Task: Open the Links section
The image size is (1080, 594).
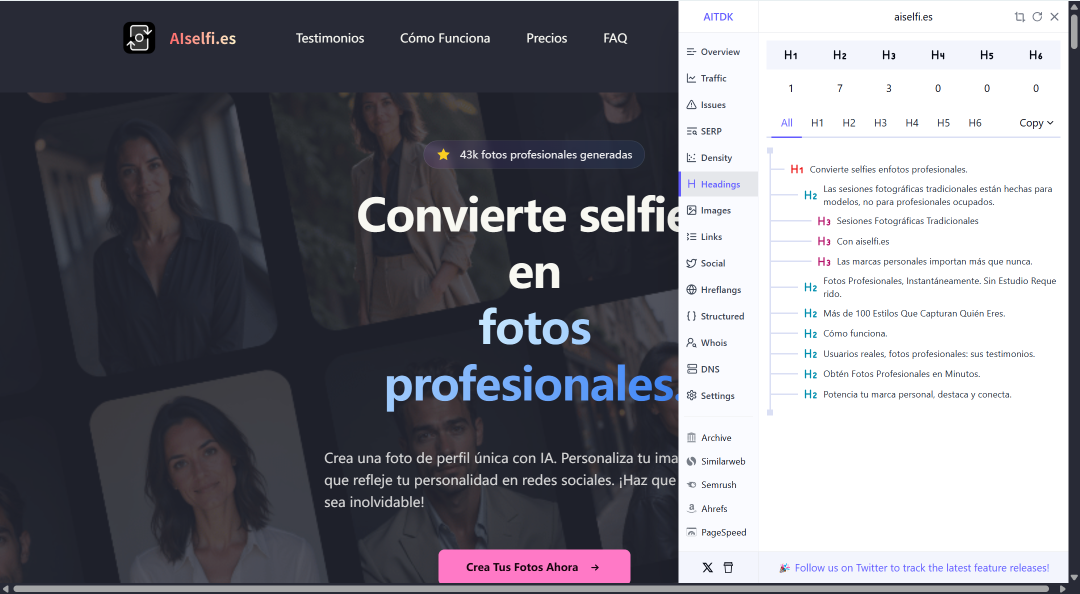Action: click(x=718, y=236)
